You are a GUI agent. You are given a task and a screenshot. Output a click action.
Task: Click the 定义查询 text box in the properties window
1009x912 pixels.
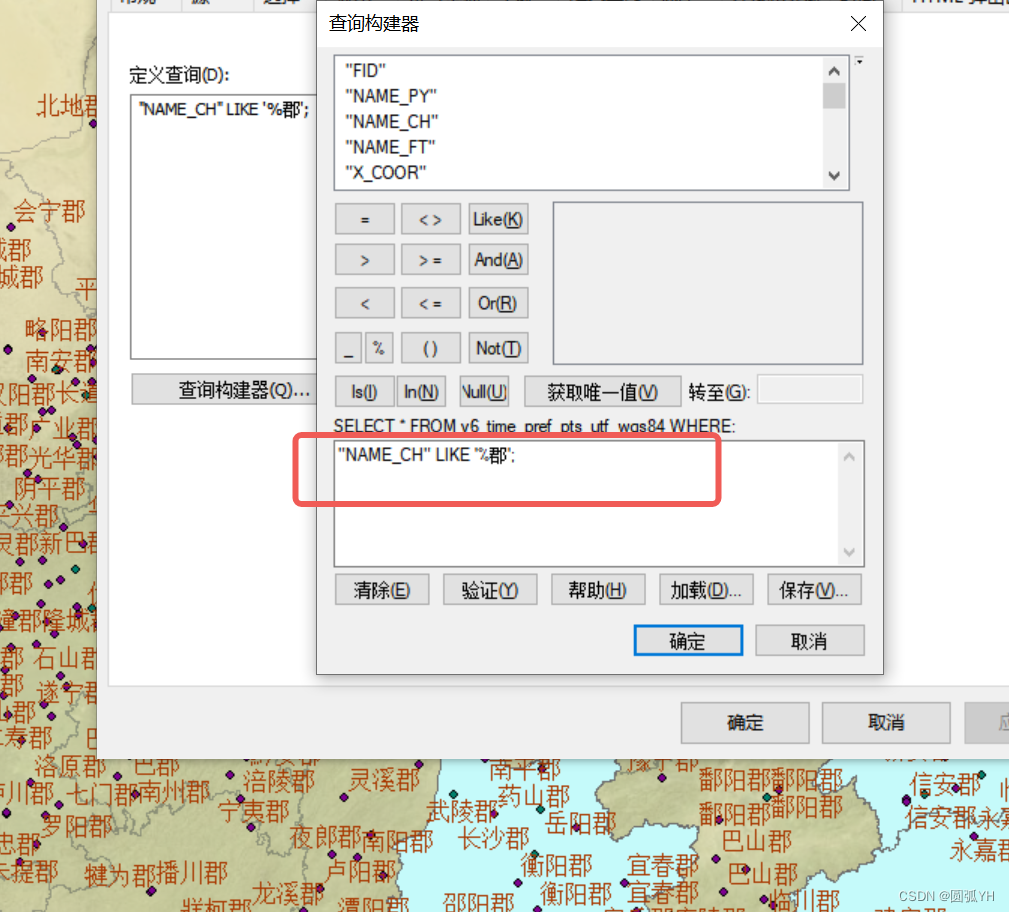(223, 227)
